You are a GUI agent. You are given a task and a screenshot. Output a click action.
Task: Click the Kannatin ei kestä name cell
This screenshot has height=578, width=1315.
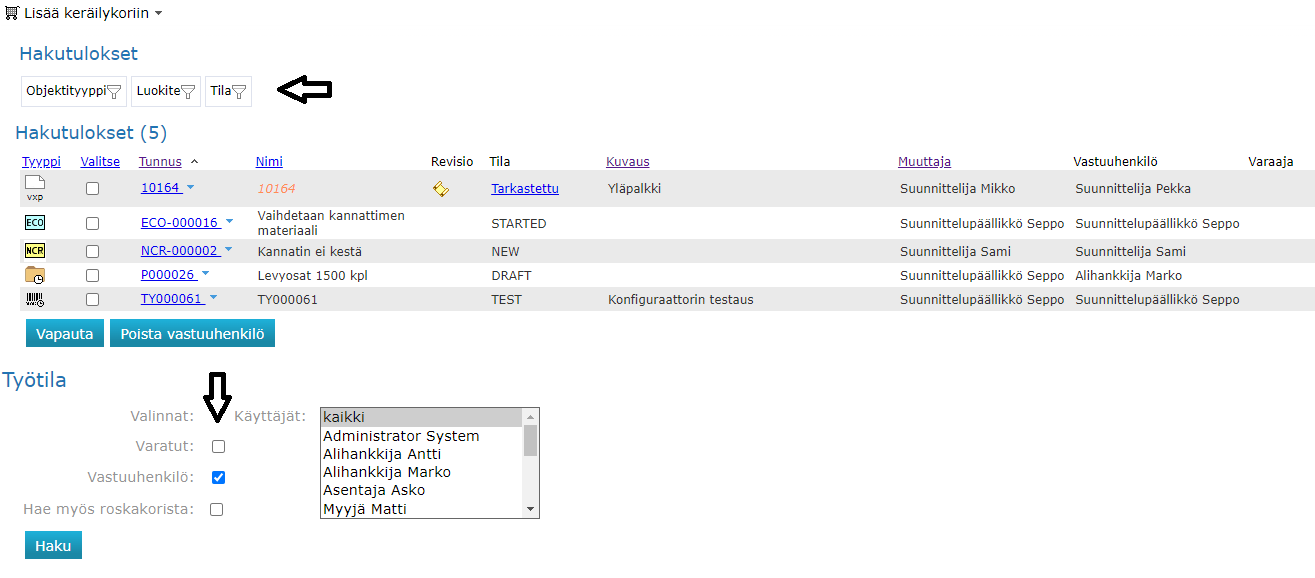[x=310, y=251]
